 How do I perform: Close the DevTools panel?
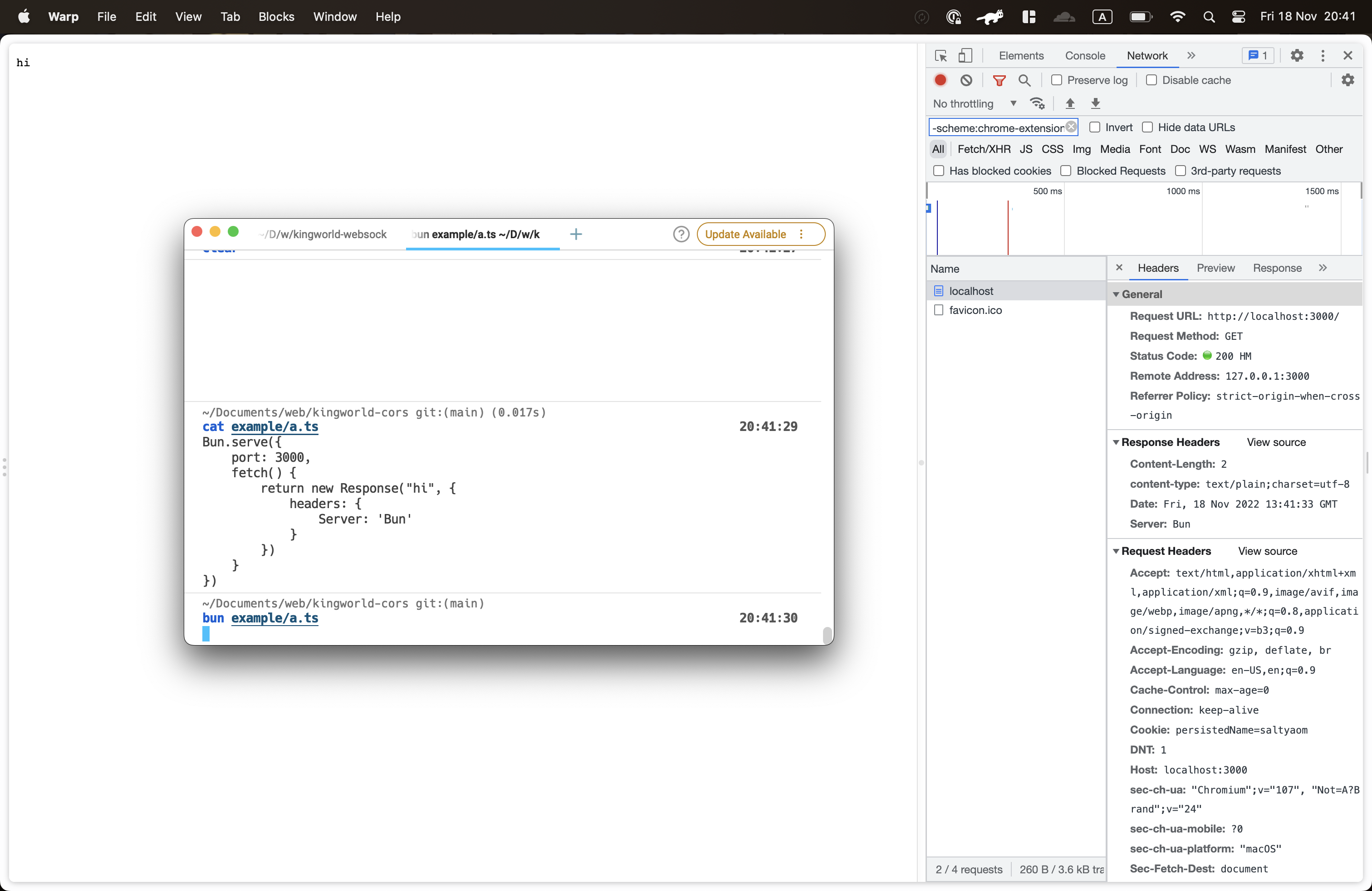click(x=1347, y=55)
